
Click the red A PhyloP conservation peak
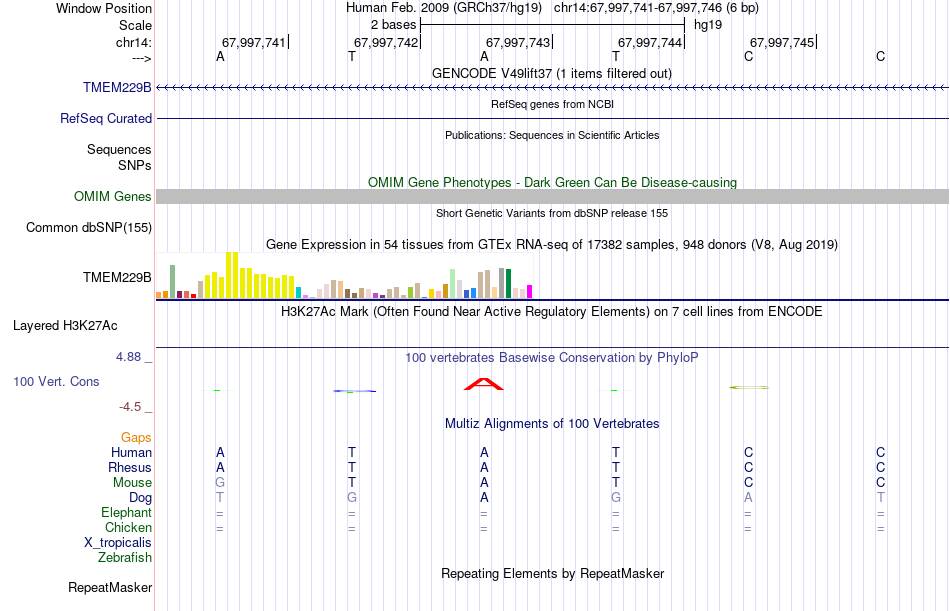coord(483,384)
